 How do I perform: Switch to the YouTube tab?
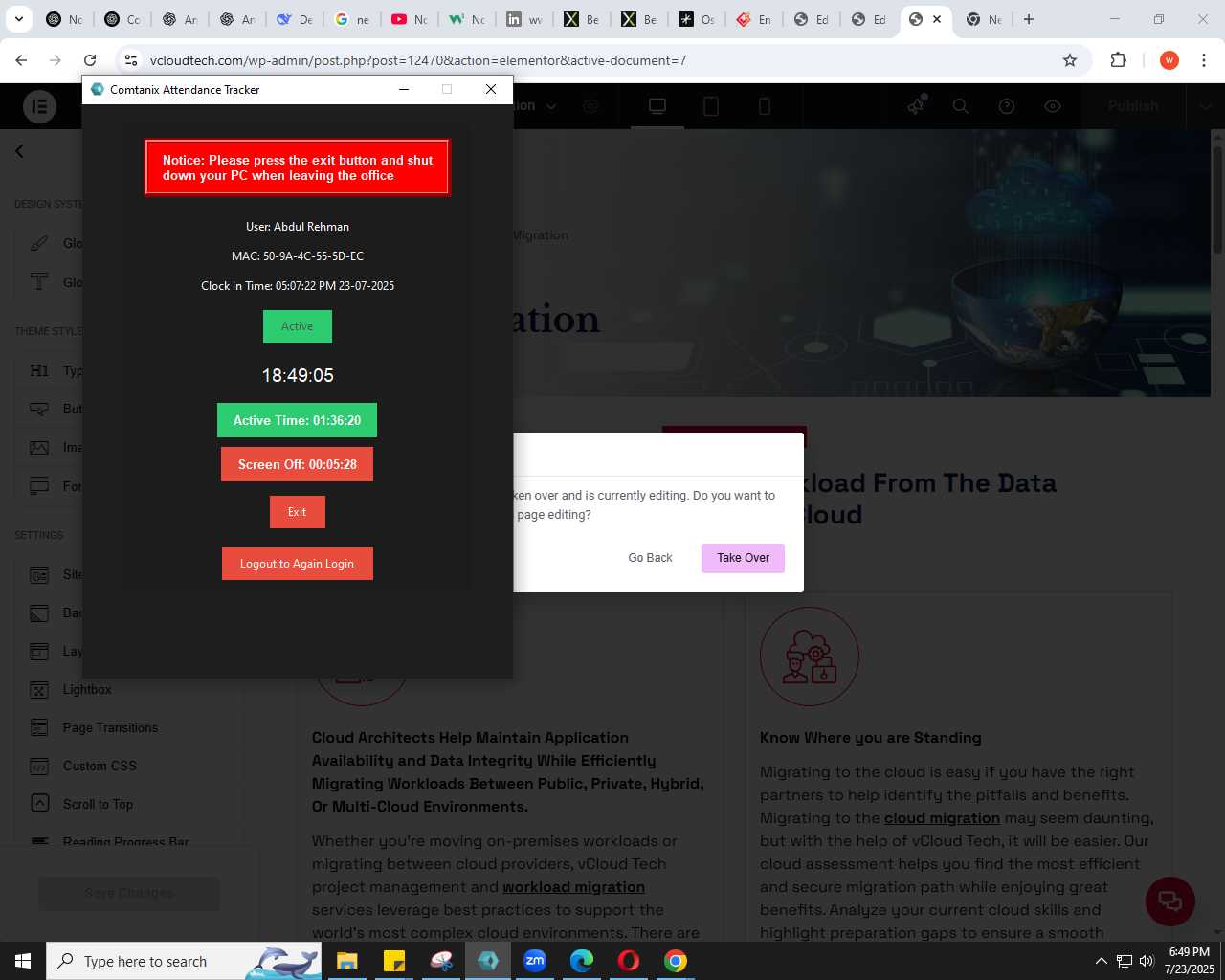411,19
